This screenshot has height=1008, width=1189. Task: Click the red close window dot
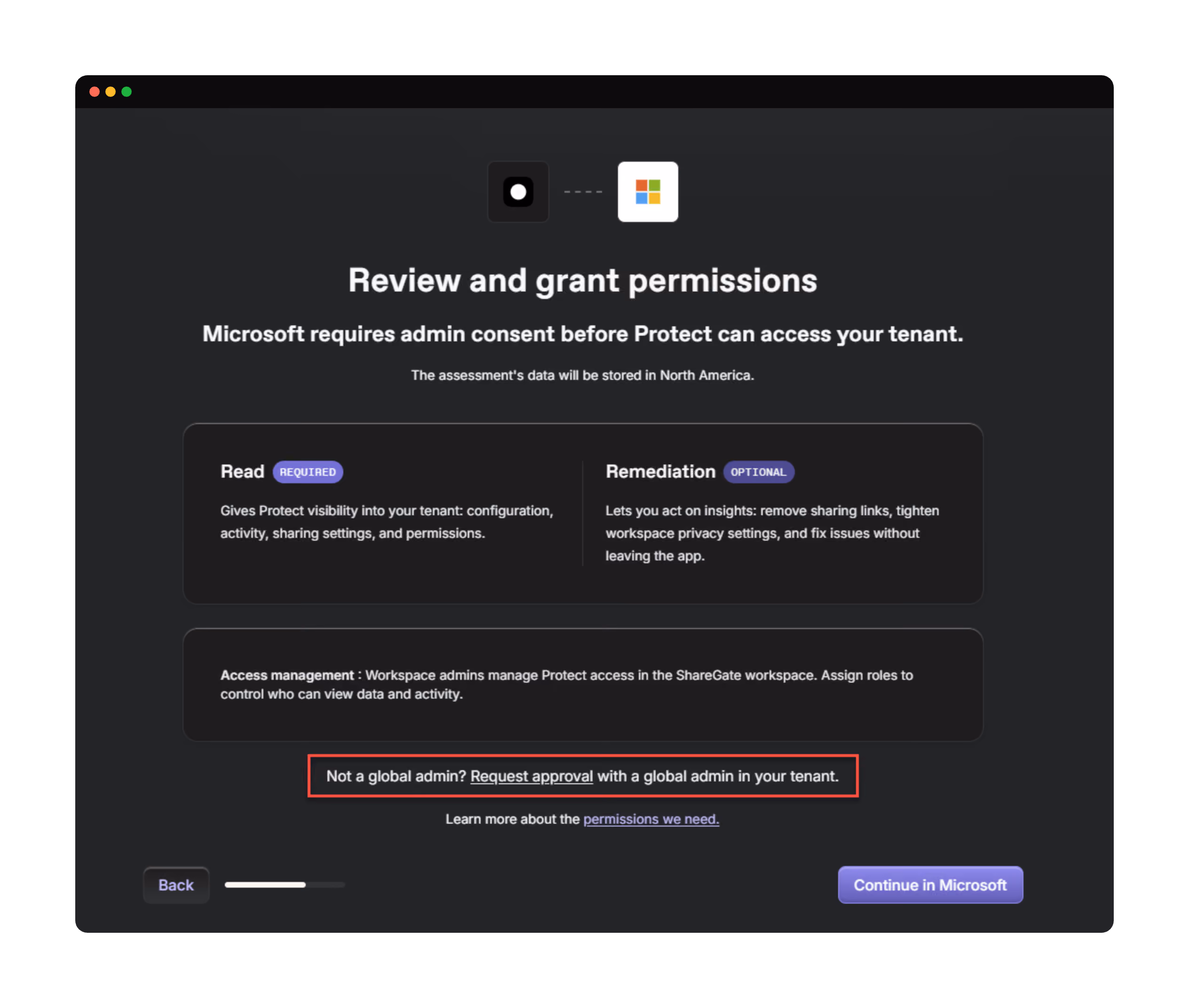tap(95, 92)
